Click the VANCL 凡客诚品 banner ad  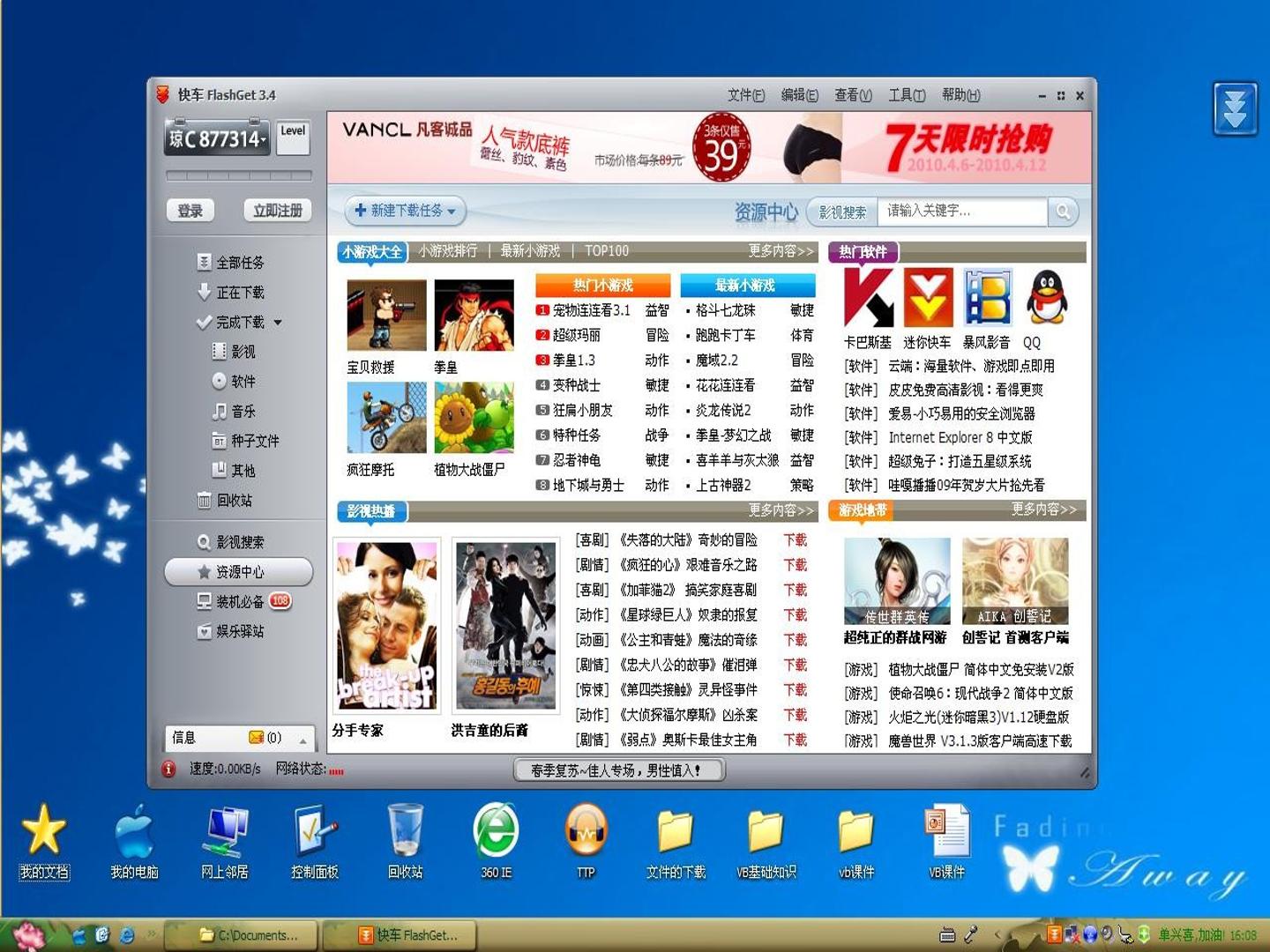pyautogui.click(x=709, y=147)
